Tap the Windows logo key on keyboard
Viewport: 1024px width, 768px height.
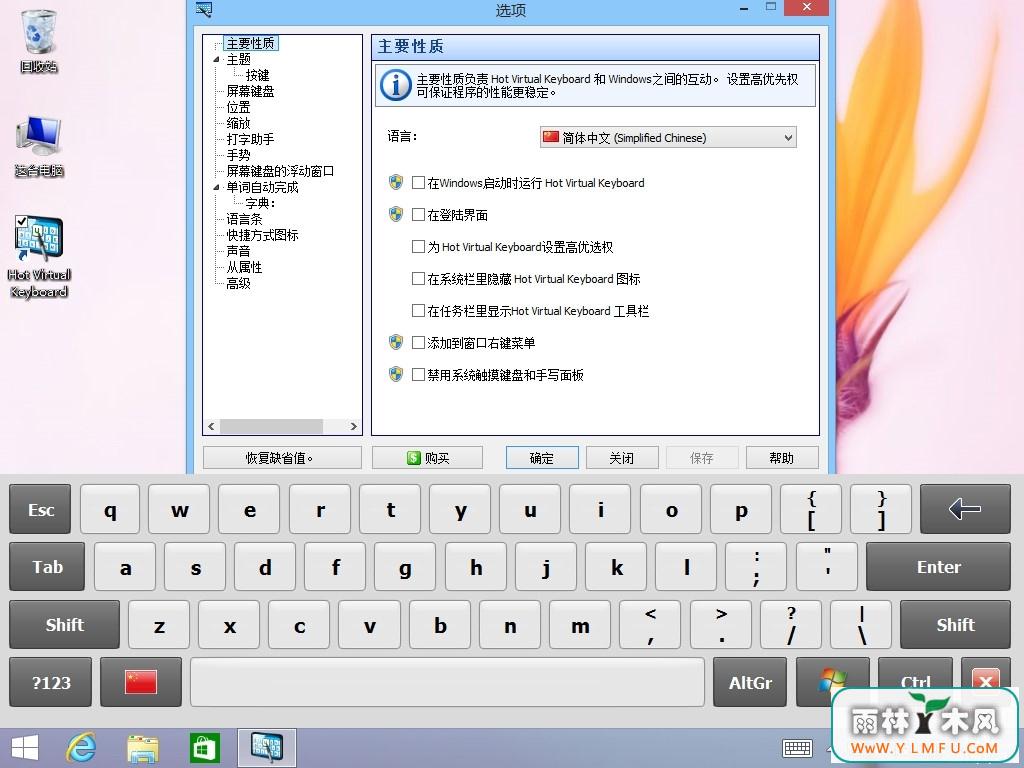832,679
